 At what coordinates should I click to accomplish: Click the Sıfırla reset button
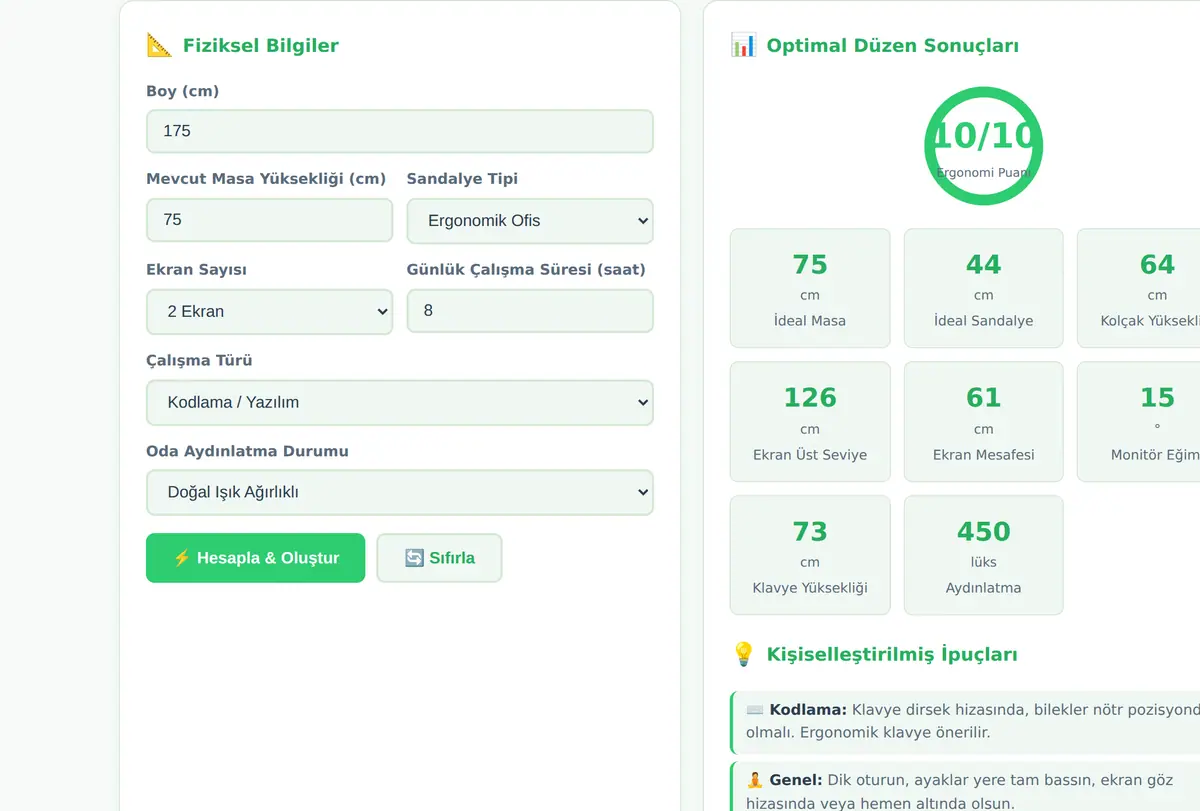[x=439, y=558]
